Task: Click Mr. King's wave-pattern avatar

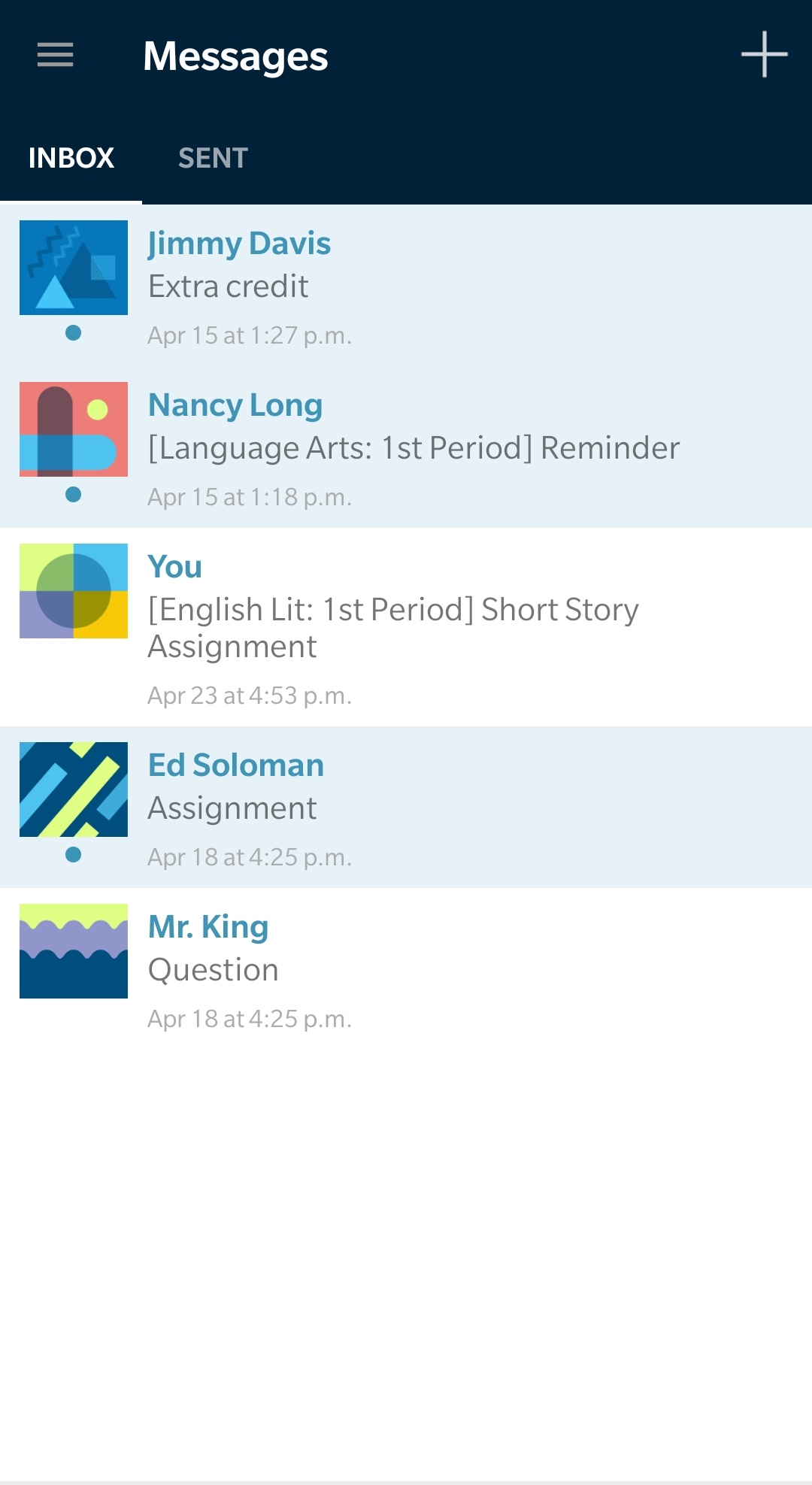Action: point(74,951)
